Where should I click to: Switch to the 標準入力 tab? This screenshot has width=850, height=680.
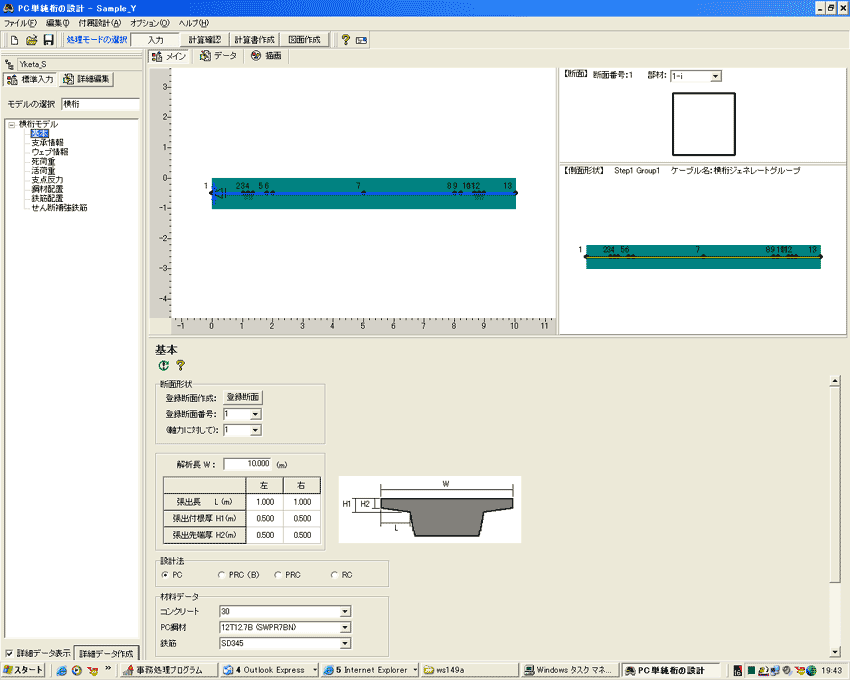pyautogui.click(x=31, y=80)
